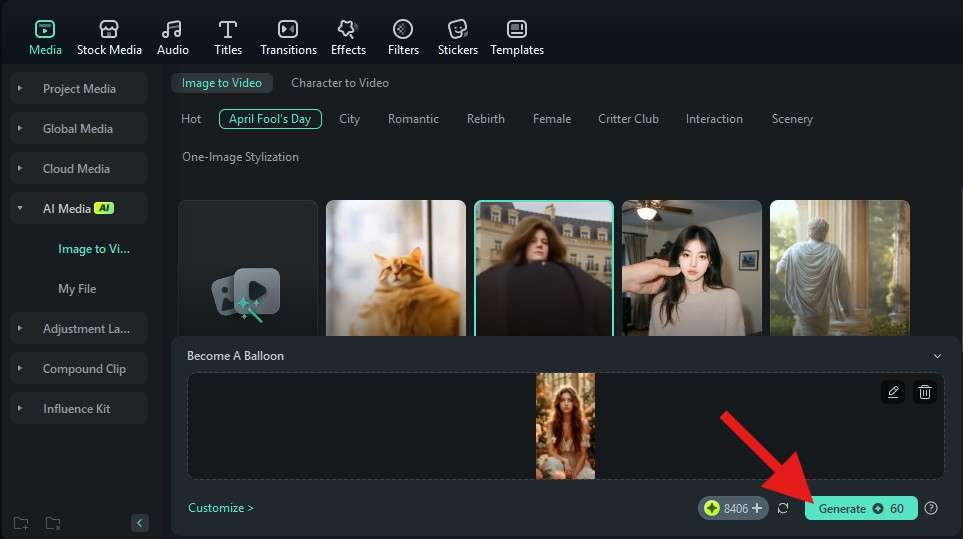Click the Cloud Media label
This screenshot has width=963, height=539.
(76, 168)
